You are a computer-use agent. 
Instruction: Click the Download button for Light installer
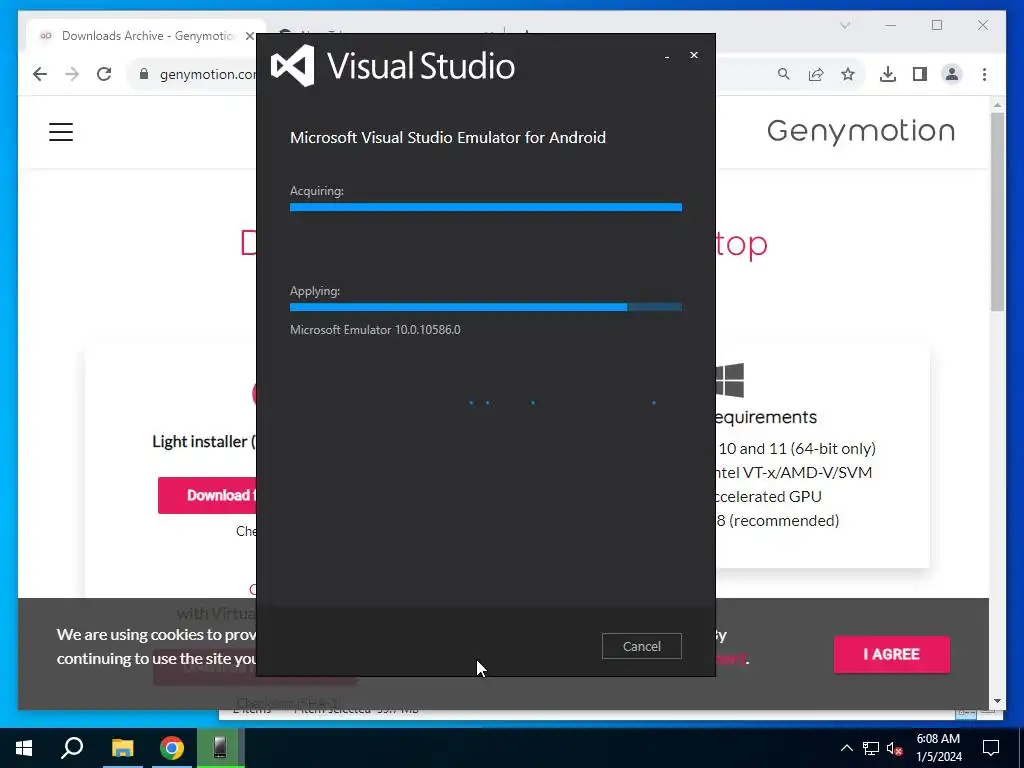(207, 495)
